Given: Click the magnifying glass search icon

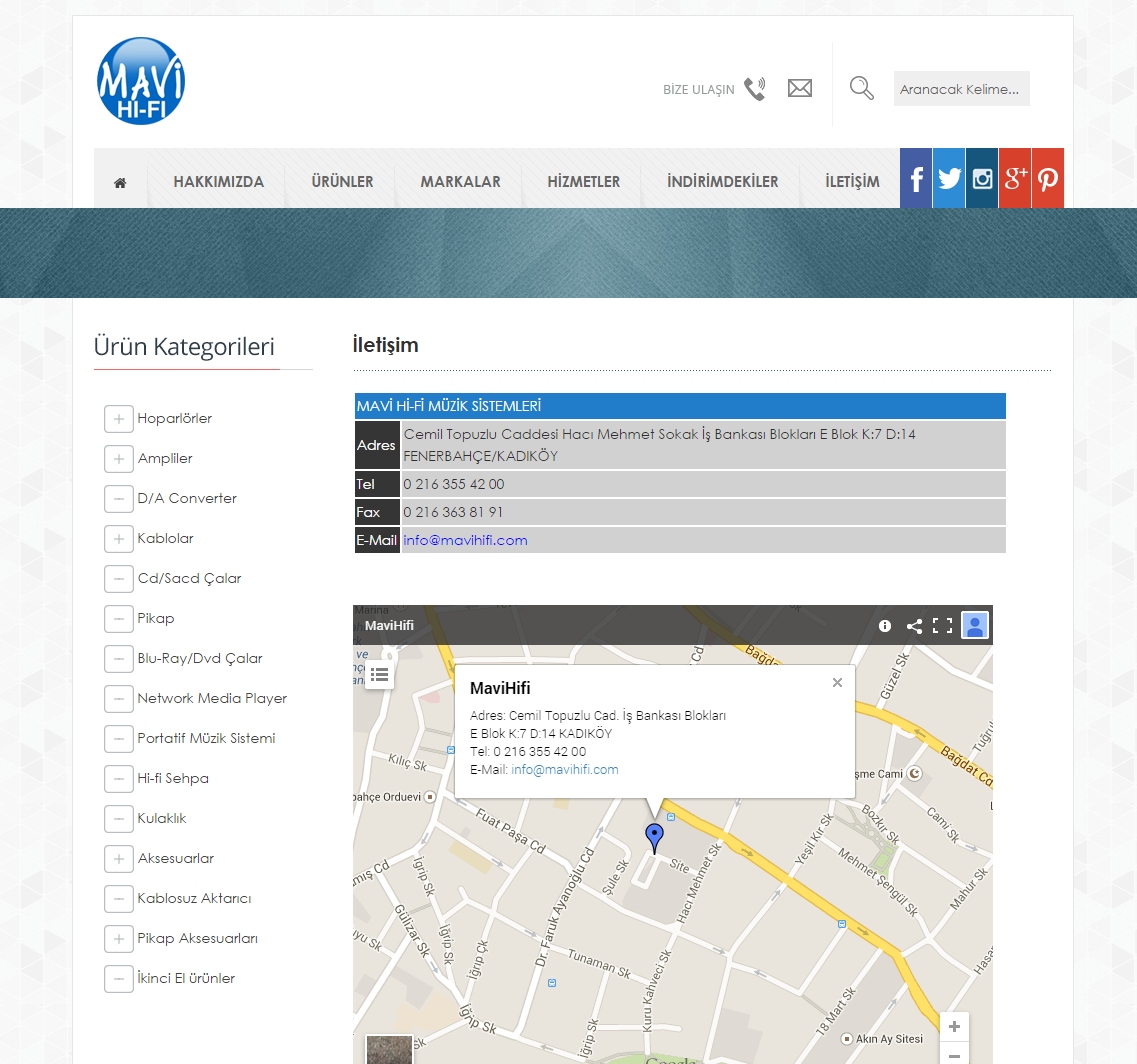Looking at the screenshot, I should (861, 88).
